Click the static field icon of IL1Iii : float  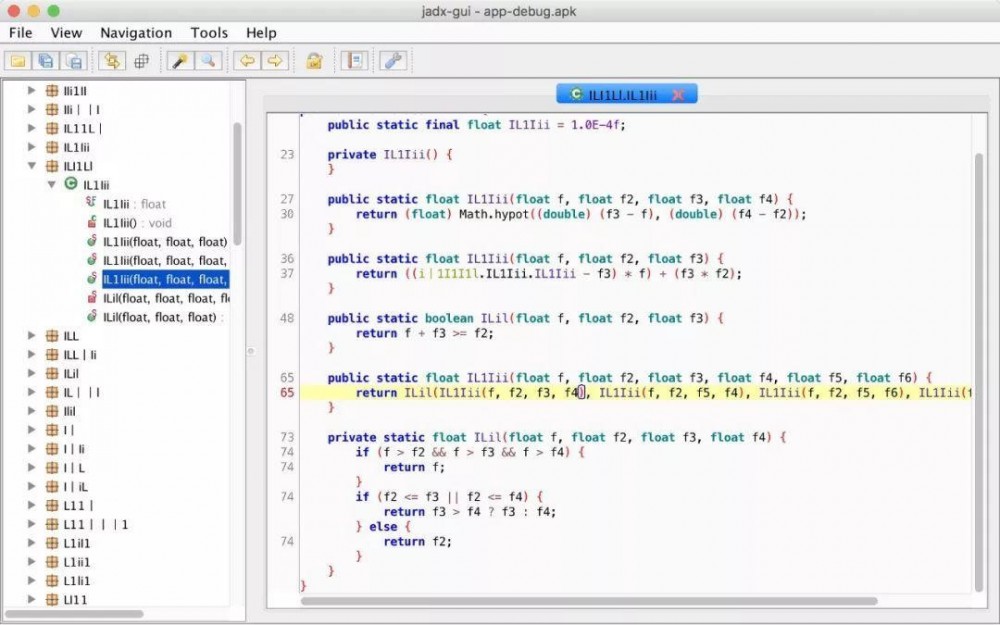click(91, 203)
